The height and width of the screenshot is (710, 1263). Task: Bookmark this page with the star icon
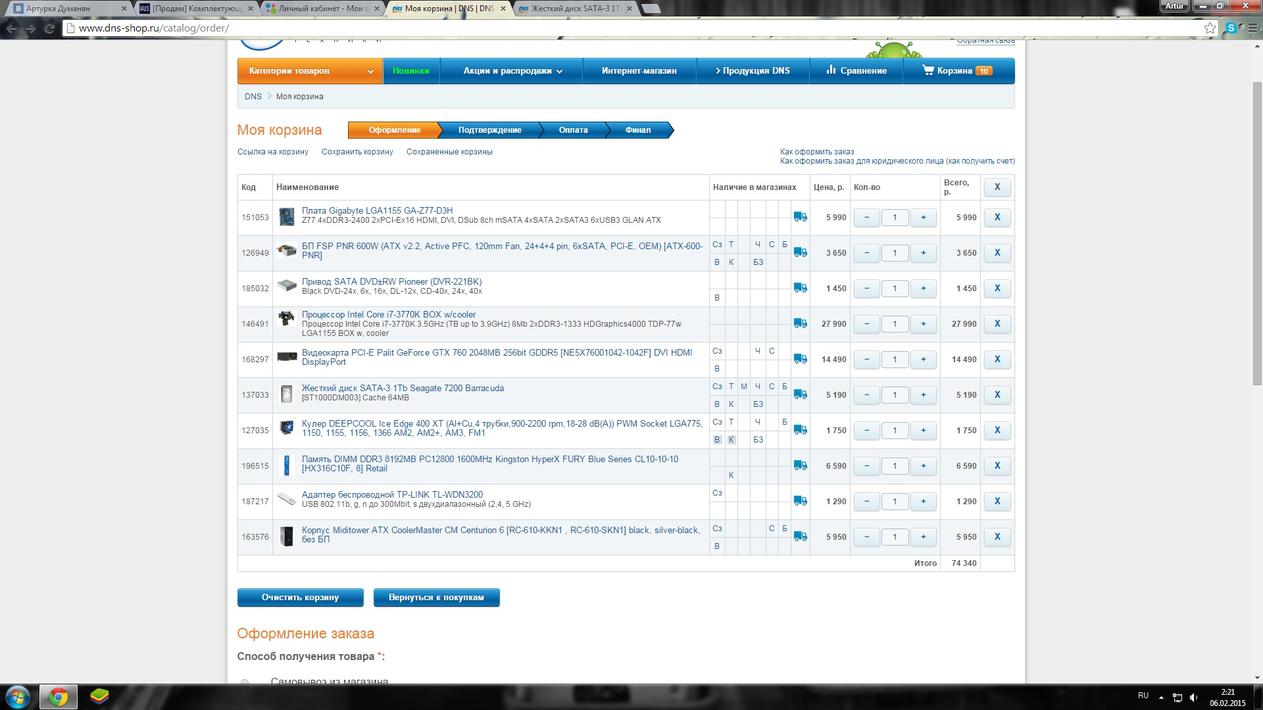(1210, 28)
